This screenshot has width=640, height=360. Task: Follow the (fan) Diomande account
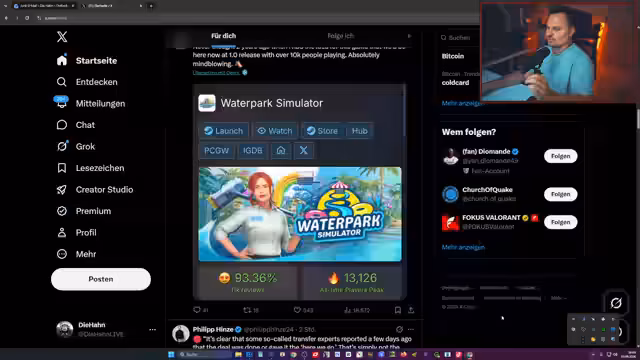(x=560, y=156)
